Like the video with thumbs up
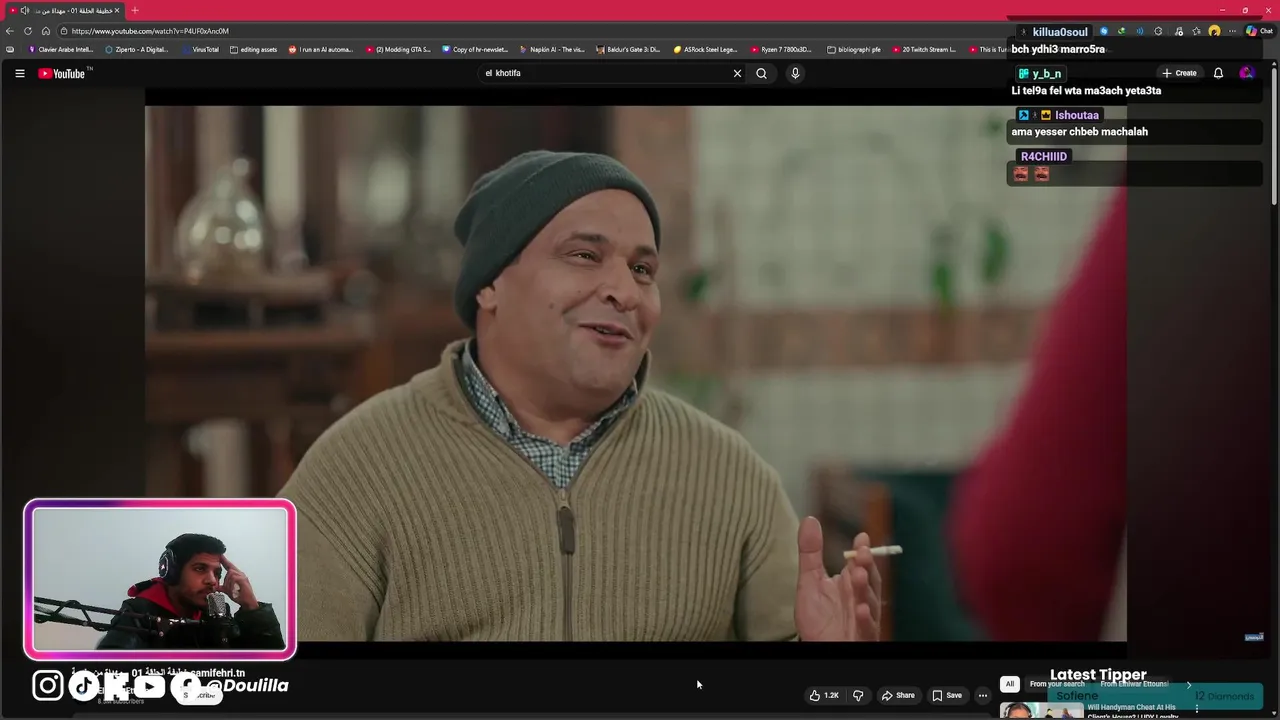The width and height of the screenshot is (1280, 720). coord(825,695)
